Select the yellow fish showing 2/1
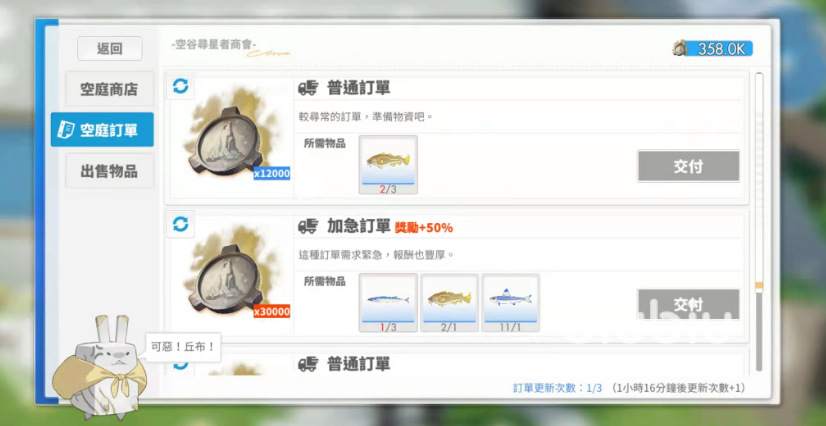 coord(449,302)
